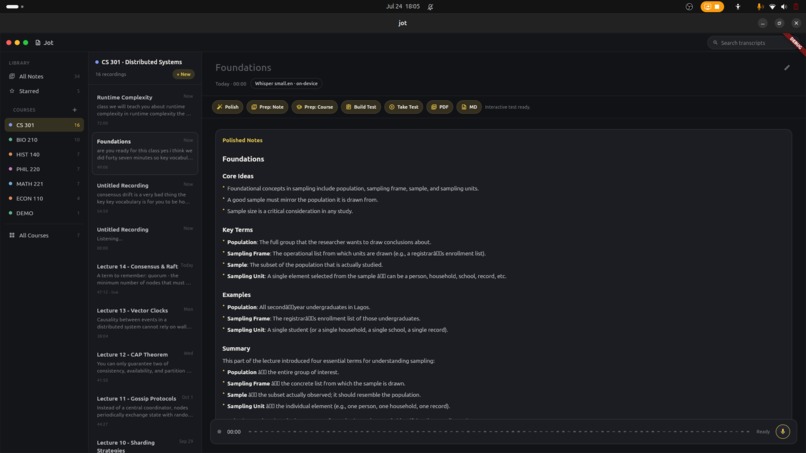Click the microphone indicator in top bar

pos(759,7)
